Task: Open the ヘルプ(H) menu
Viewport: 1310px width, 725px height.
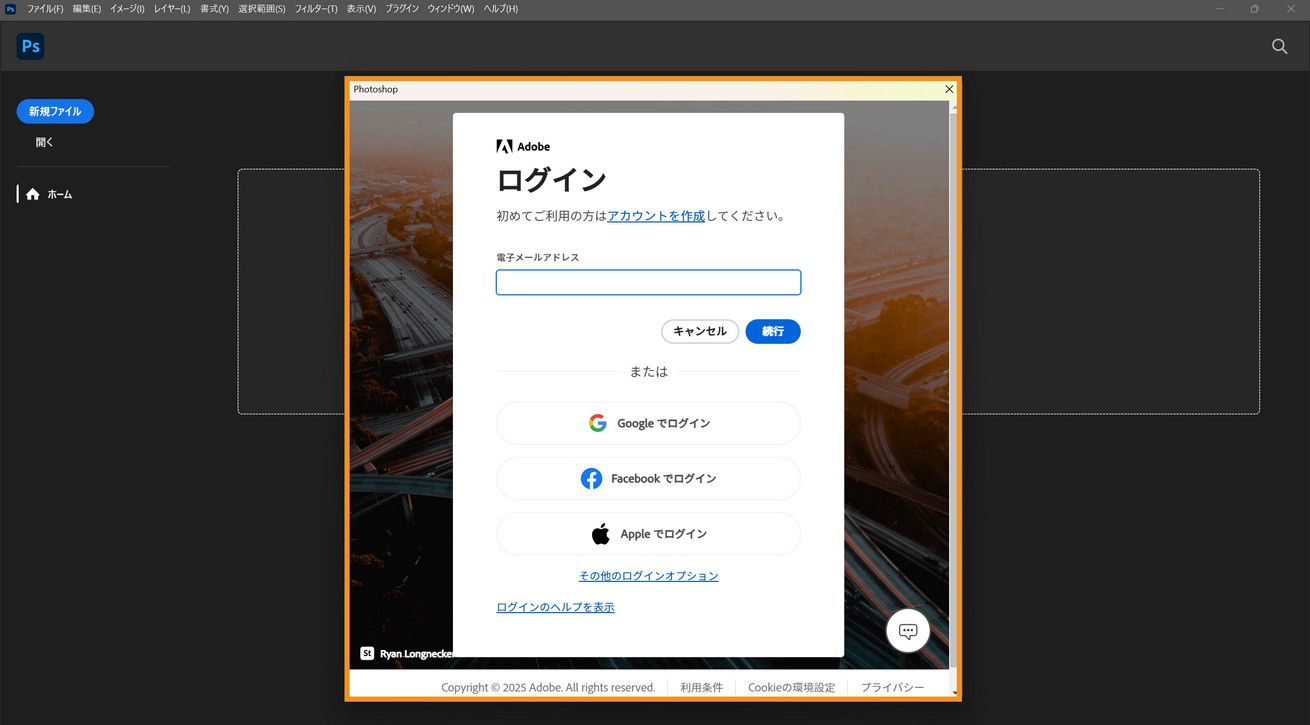Action: coord(501,9)
